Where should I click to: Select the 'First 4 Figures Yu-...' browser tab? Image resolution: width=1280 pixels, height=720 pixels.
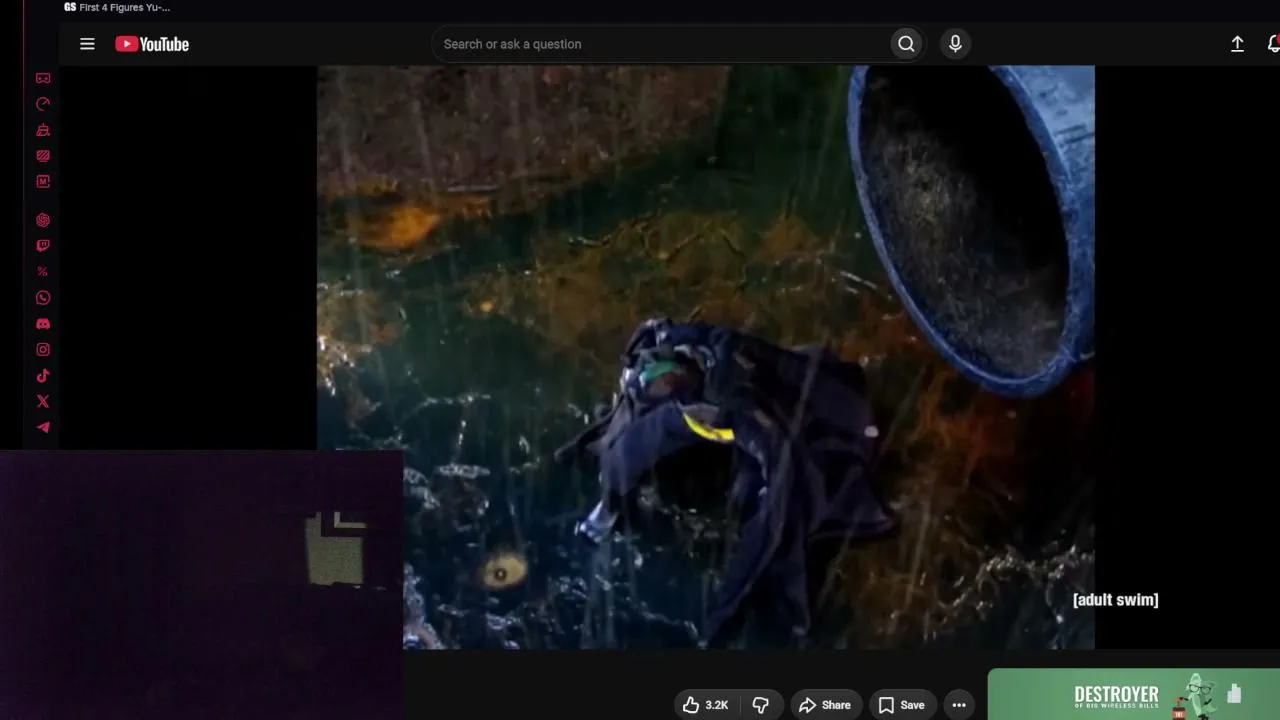coord(117,7)
